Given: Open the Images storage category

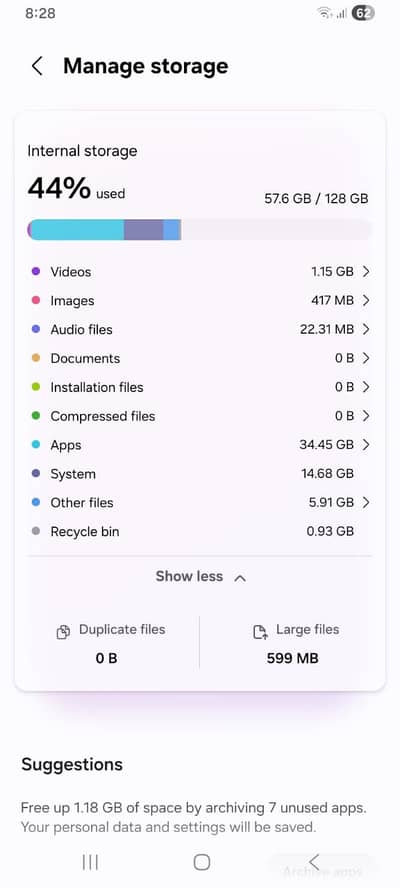Looking at the screenshot, I should point(200,301).
